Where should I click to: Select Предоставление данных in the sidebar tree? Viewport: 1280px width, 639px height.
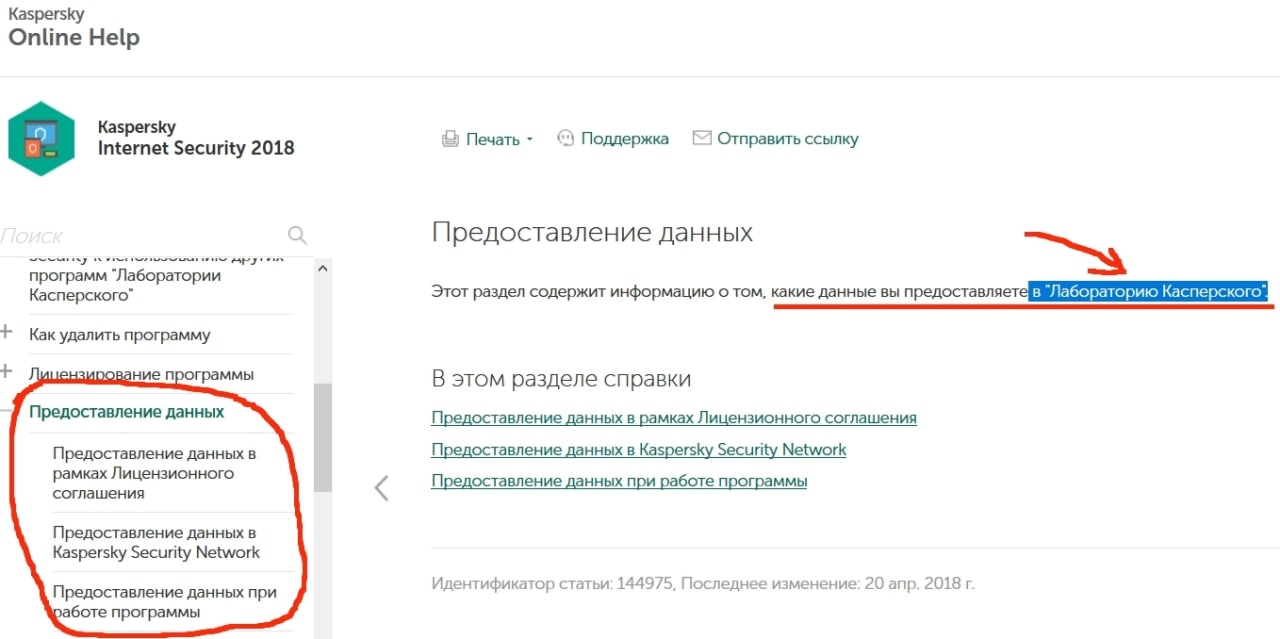pyautogui.click(x=126, y=411)
